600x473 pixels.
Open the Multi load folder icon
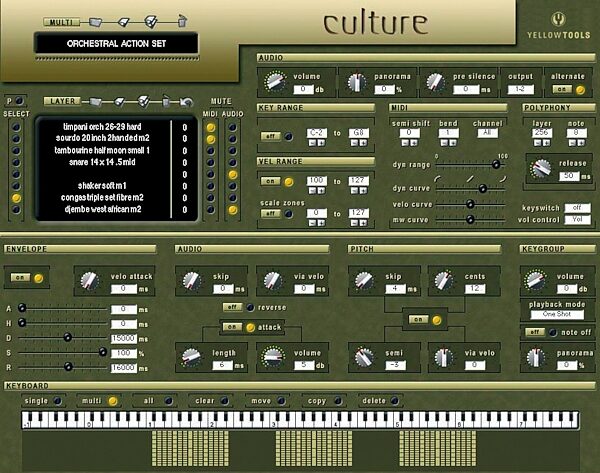[95, 22]
